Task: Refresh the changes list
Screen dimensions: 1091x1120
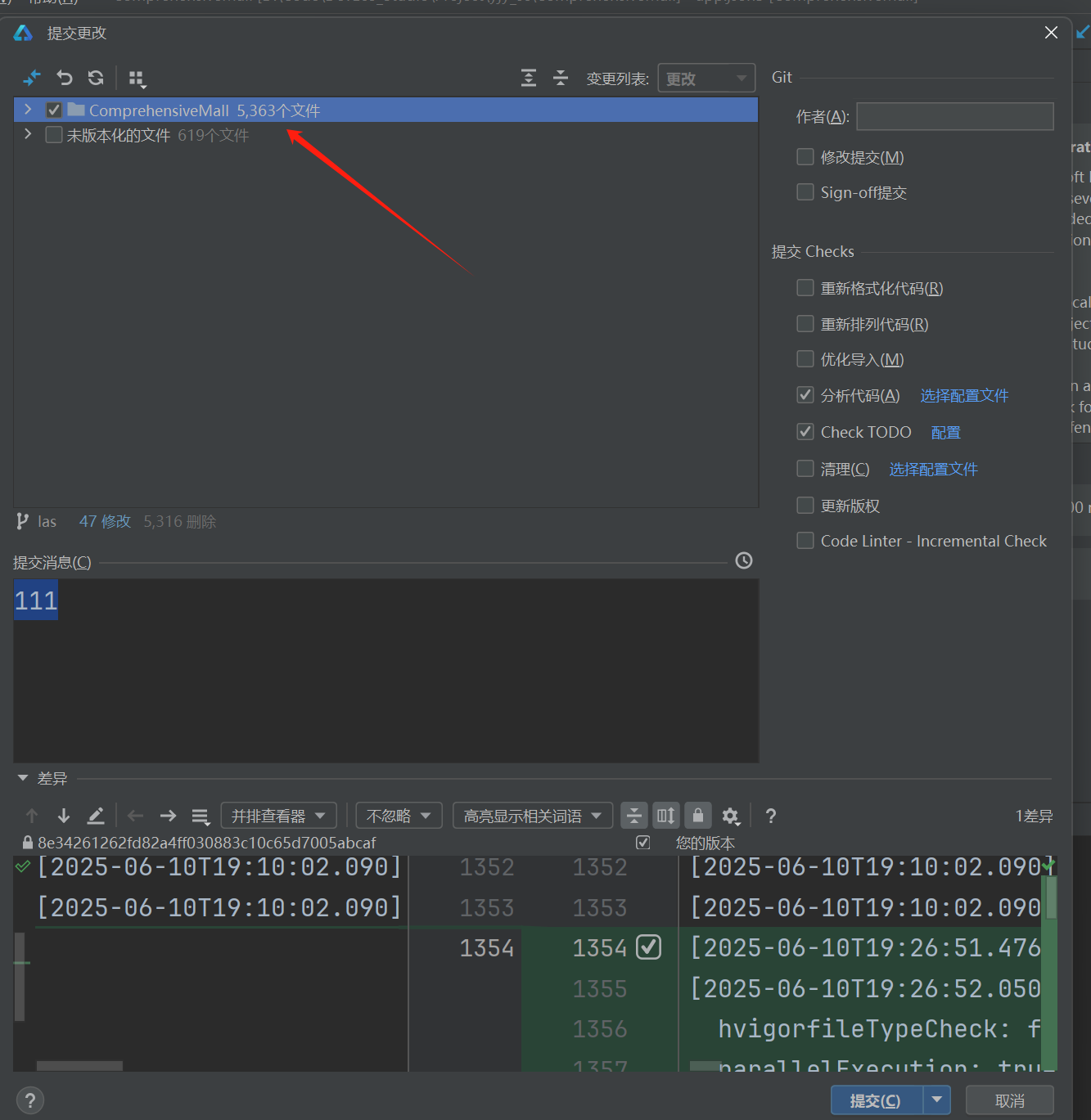Action: [96, 79]
